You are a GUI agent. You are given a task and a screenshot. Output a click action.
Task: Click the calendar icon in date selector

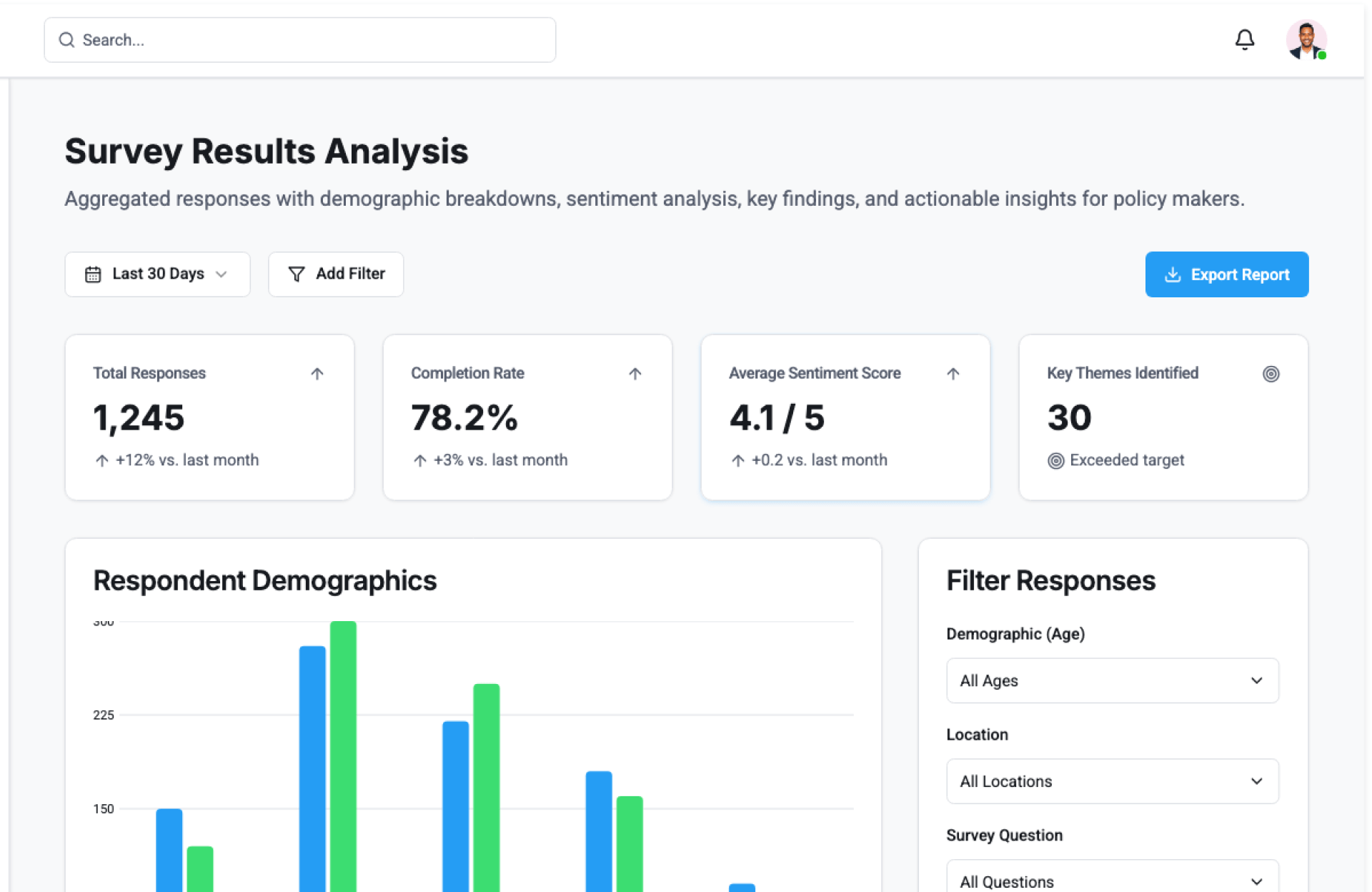click(x=93, y=274)
